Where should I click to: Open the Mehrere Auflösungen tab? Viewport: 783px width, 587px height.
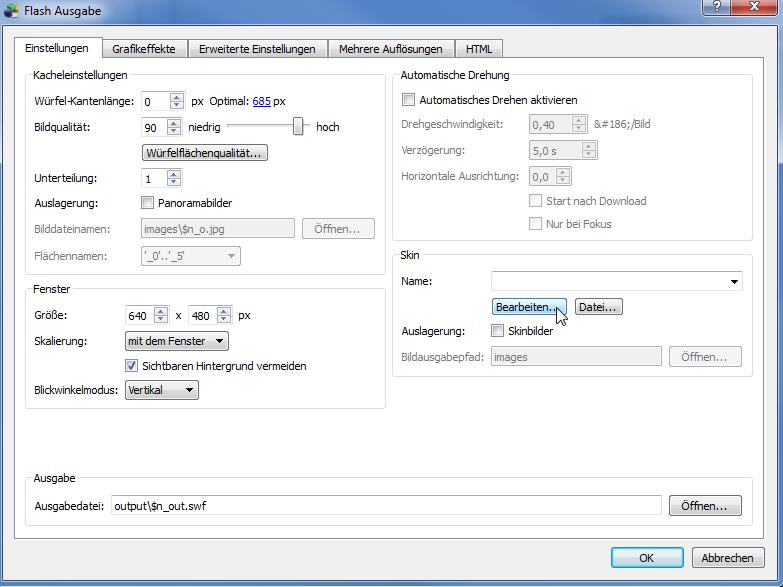[x=389, y=49]
